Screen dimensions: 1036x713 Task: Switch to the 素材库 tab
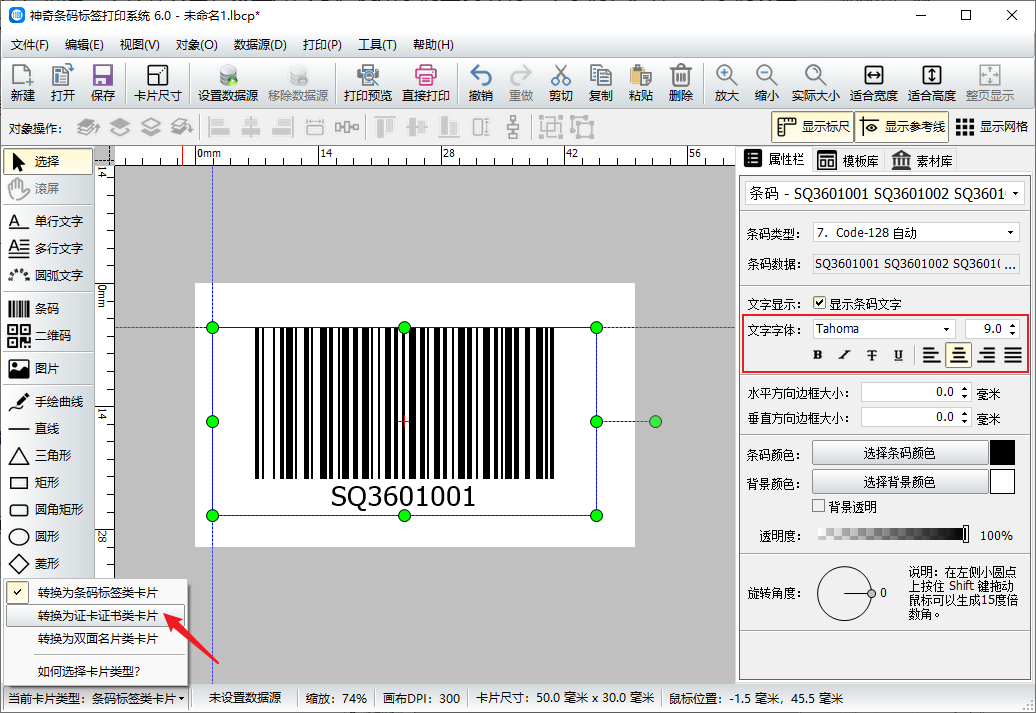[921, 161]
